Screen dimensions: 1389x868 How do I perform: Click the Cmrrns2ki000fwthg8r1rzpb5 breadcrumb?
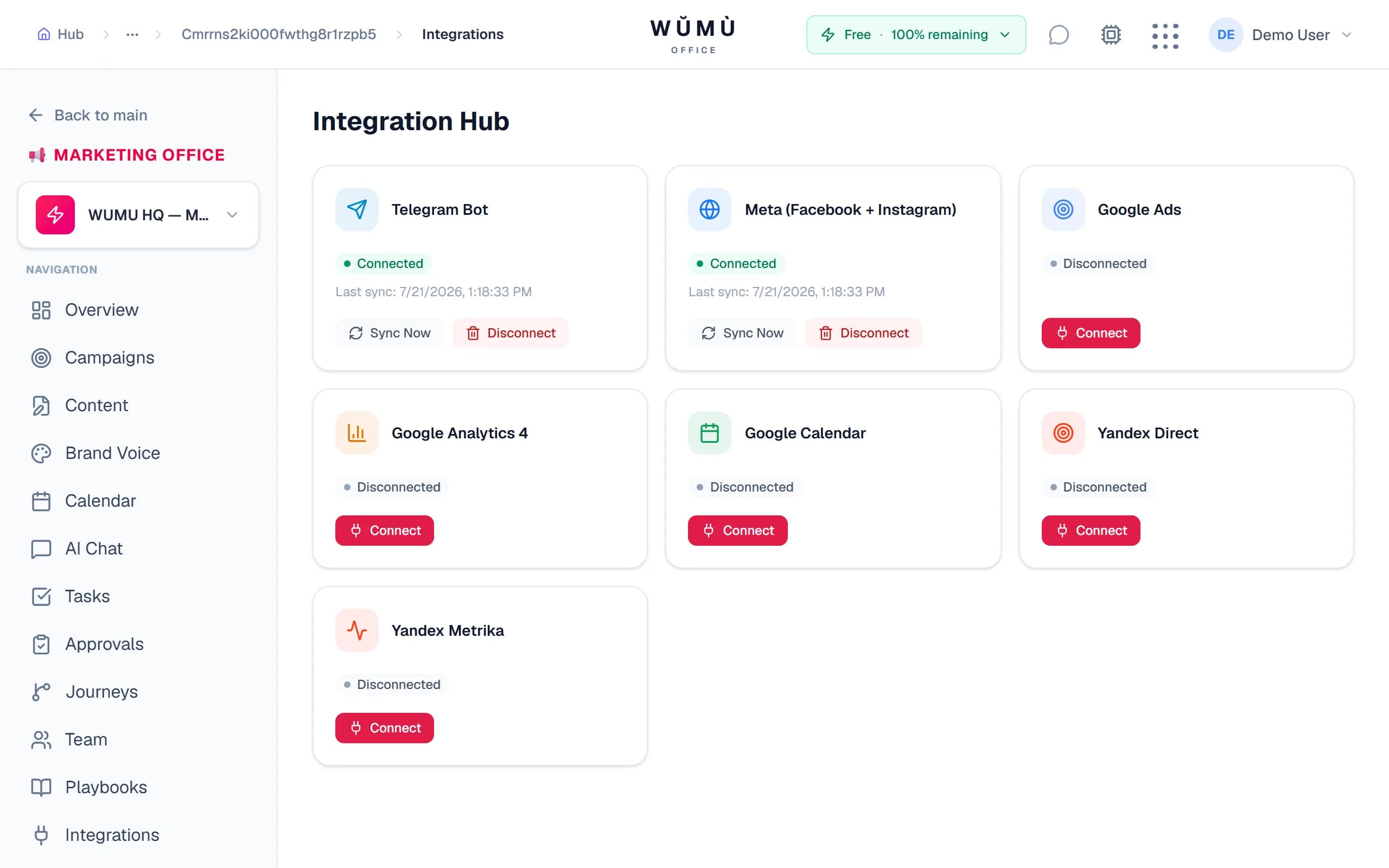point(278,34)
